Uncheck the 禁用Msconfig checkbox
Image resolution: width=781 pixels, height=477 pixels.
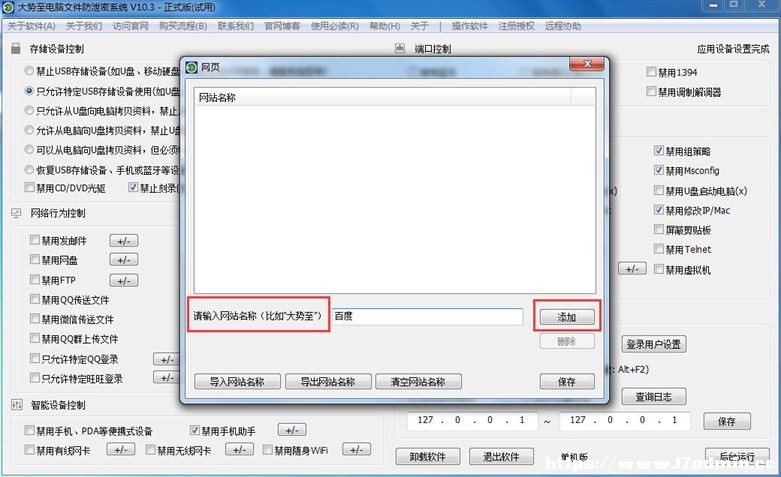click(x=658, y=170)
